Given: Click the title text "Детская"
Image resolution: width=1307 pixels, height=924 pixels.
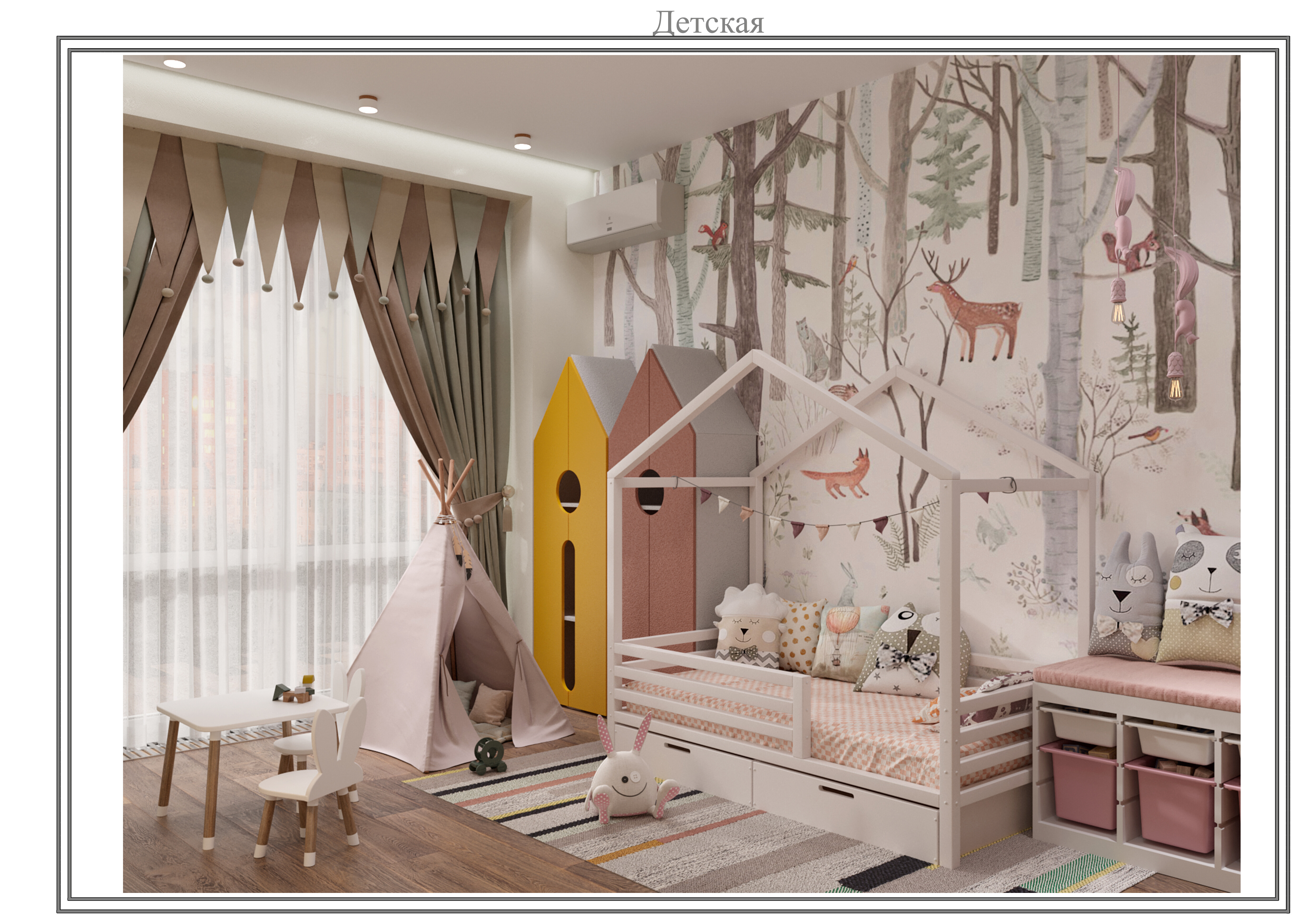Looking at the screenshot, I should pyautogui.click(x=708, y=23).
